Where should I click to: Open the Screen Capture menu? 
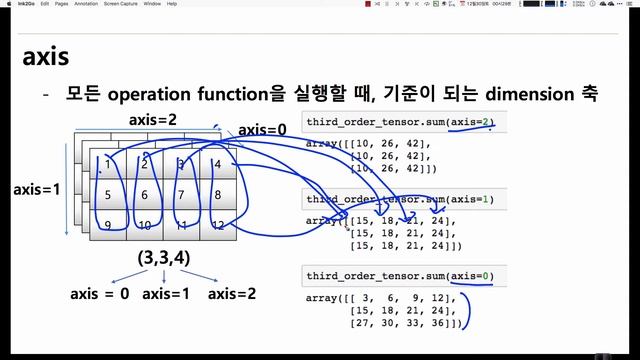click(x=120, y=4)
